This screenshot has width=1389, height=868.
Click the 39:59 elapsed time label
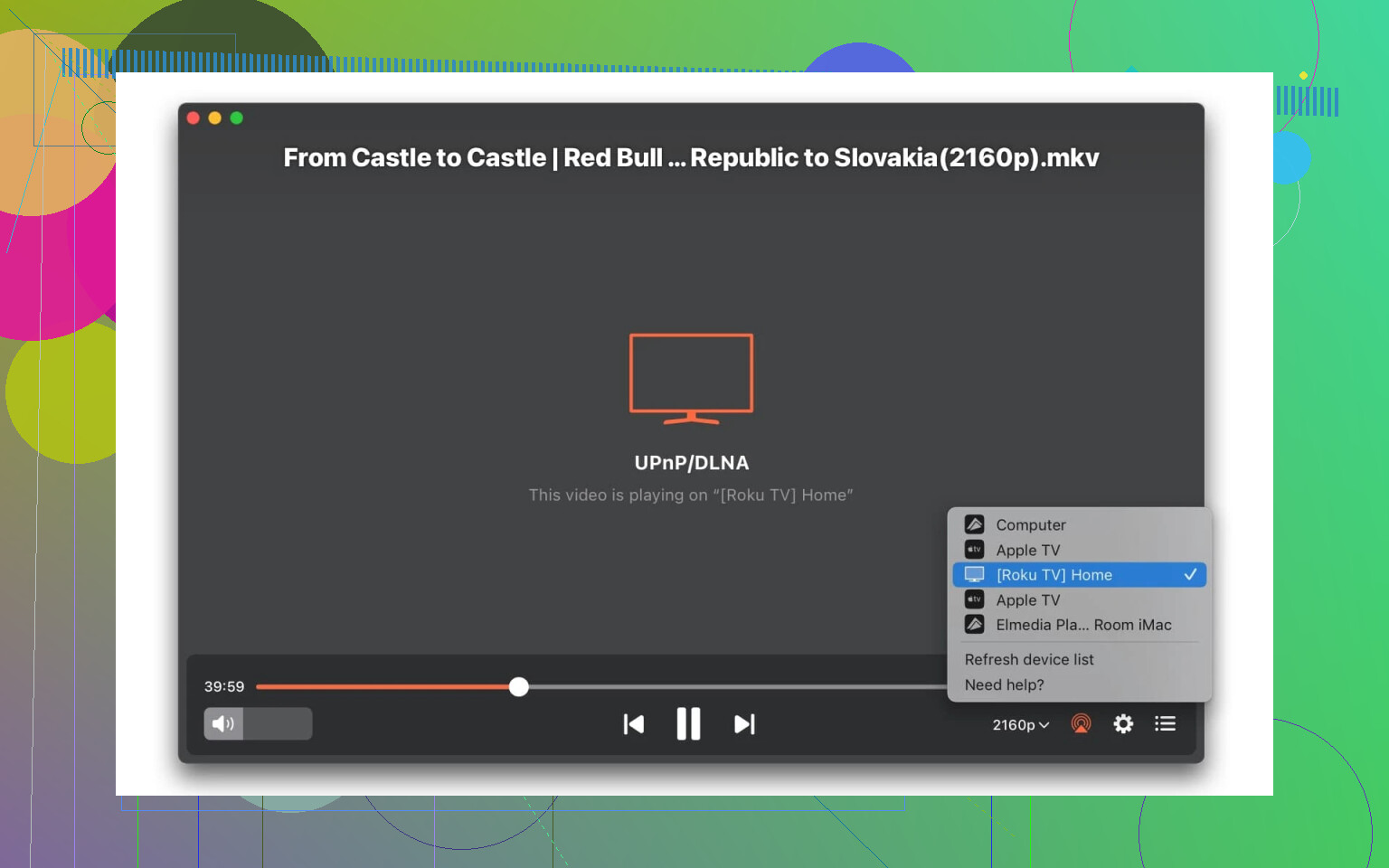click(x=224, y=687)
